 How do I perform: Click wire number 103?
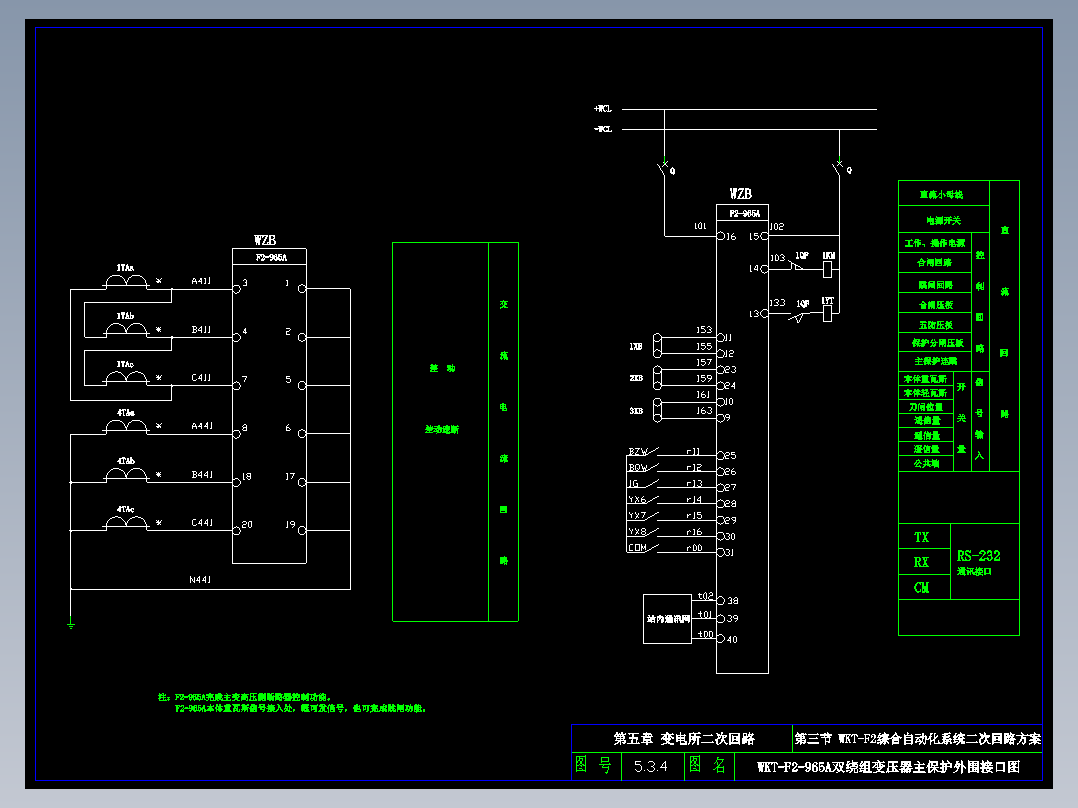(778, 258)
